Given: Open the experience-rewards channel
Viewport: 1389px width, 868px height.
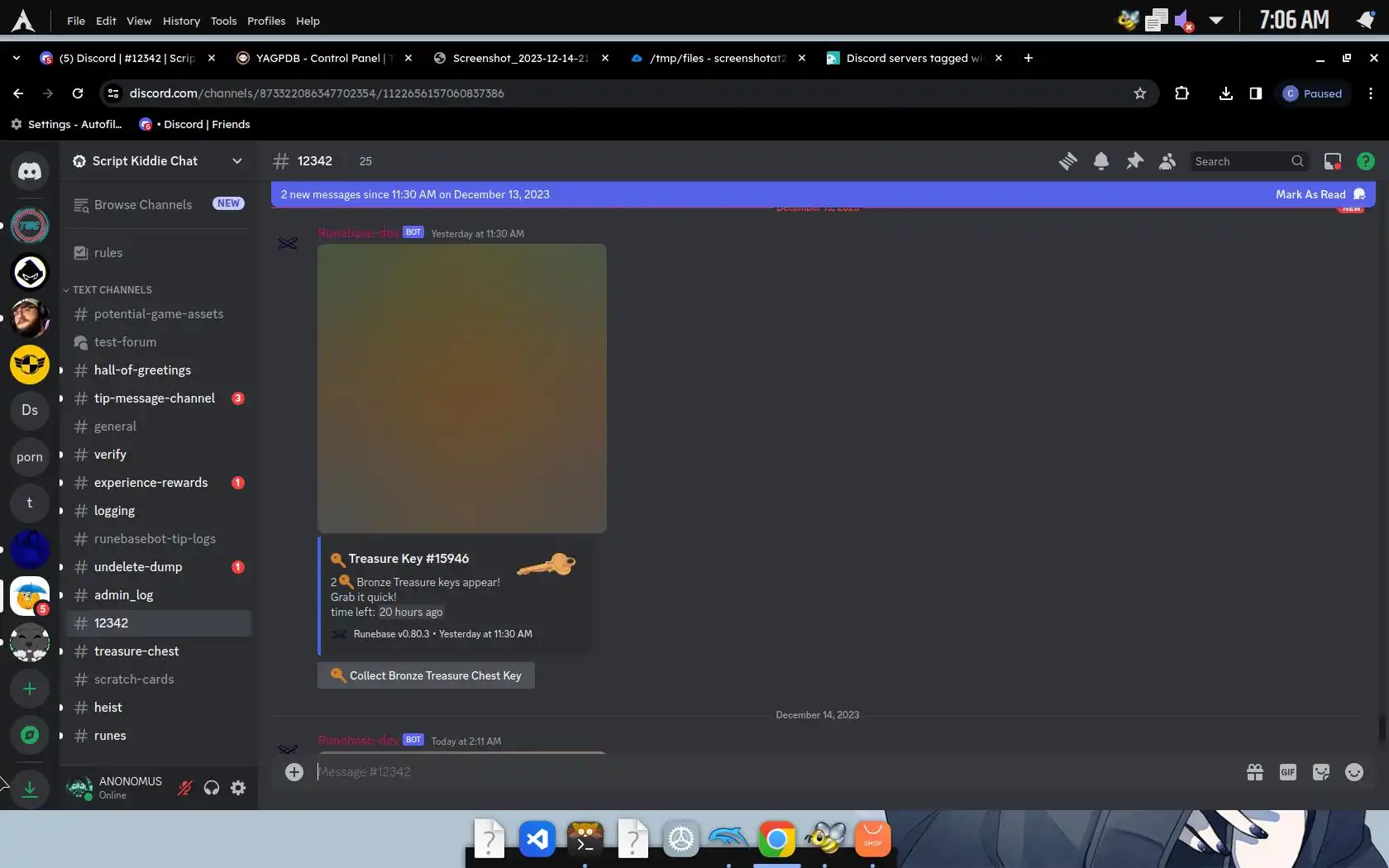Looking at the screenshot, I should tap(158, 483).
